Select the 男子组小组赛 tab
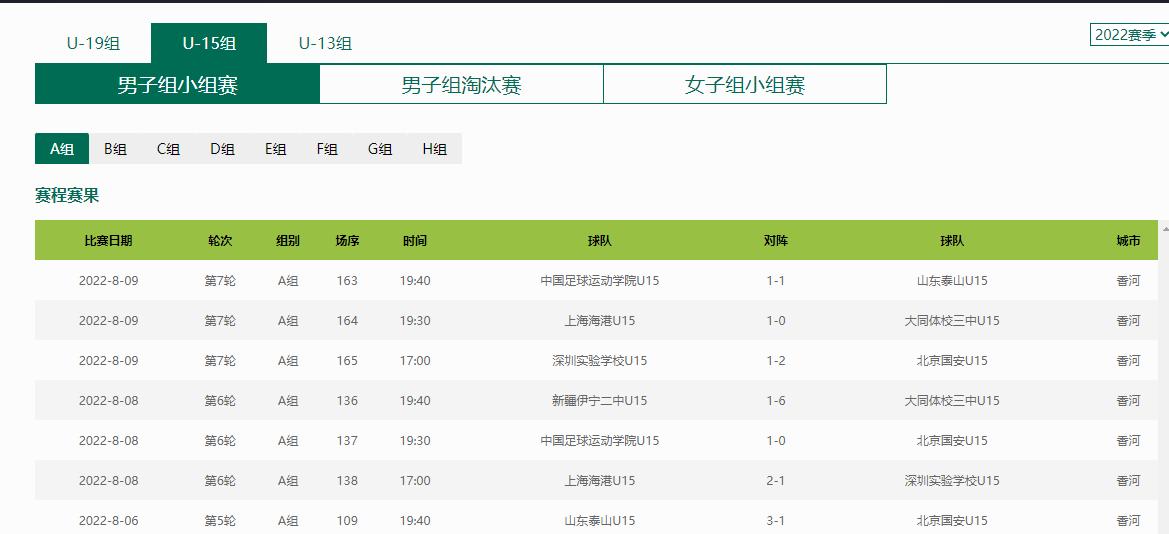Image resolution: width=1169 pixels, height=534 pixels. click(x=177, y=84)
